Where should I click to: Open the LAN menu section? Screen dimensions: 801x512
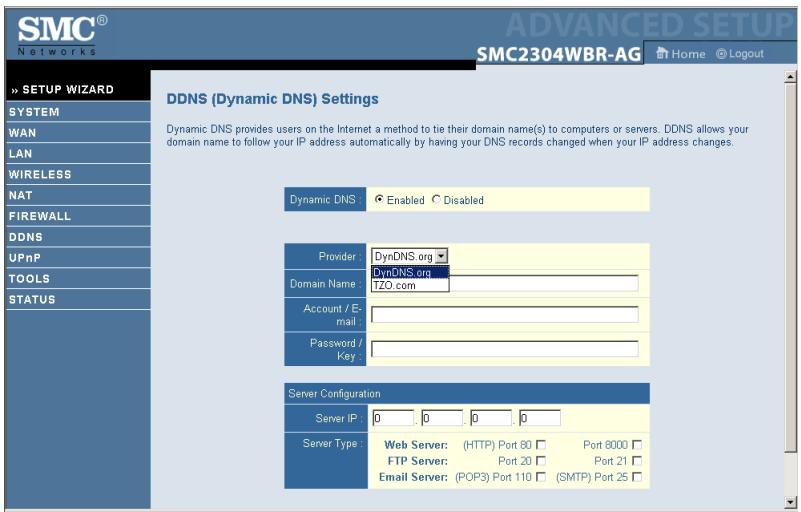pyautogui.click(x=78, y=154)
